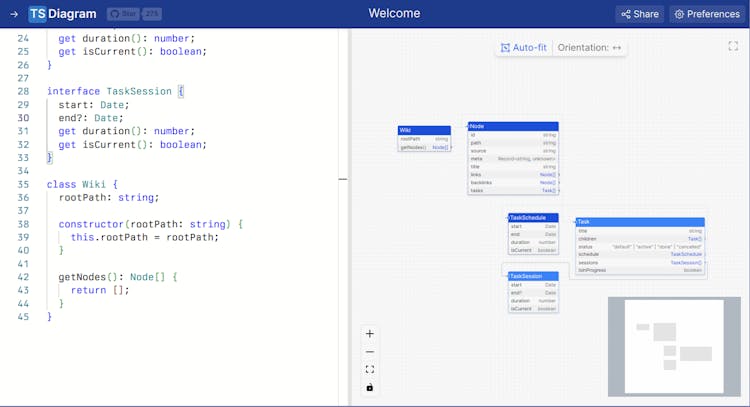Select the Wiki node header in diagram
This screenshot has height=407, width=750.
pos(424,130)
